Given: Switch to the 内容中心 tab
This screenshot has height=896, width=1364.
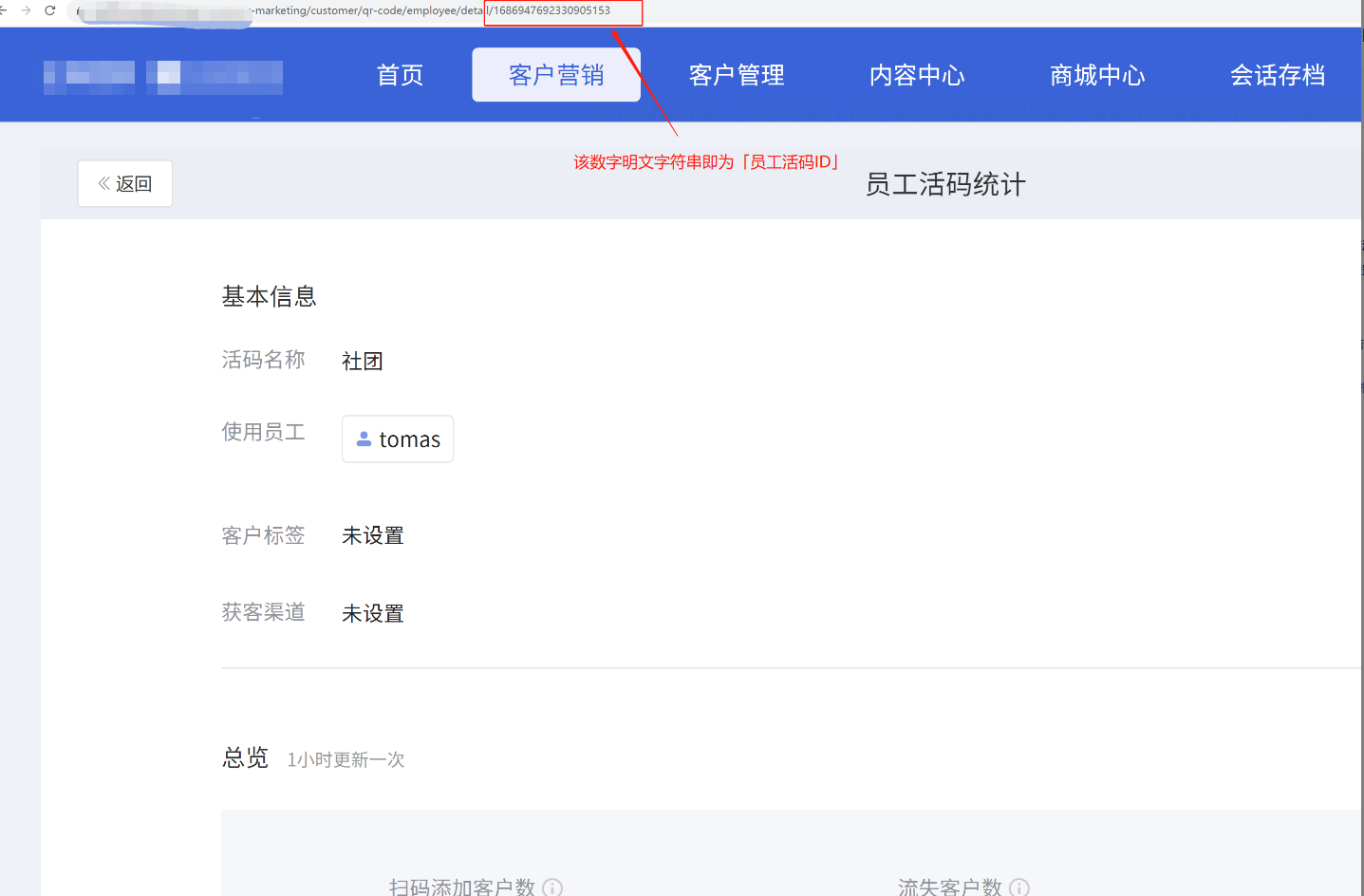Looking at the screenshot, I should pos(917,75).
